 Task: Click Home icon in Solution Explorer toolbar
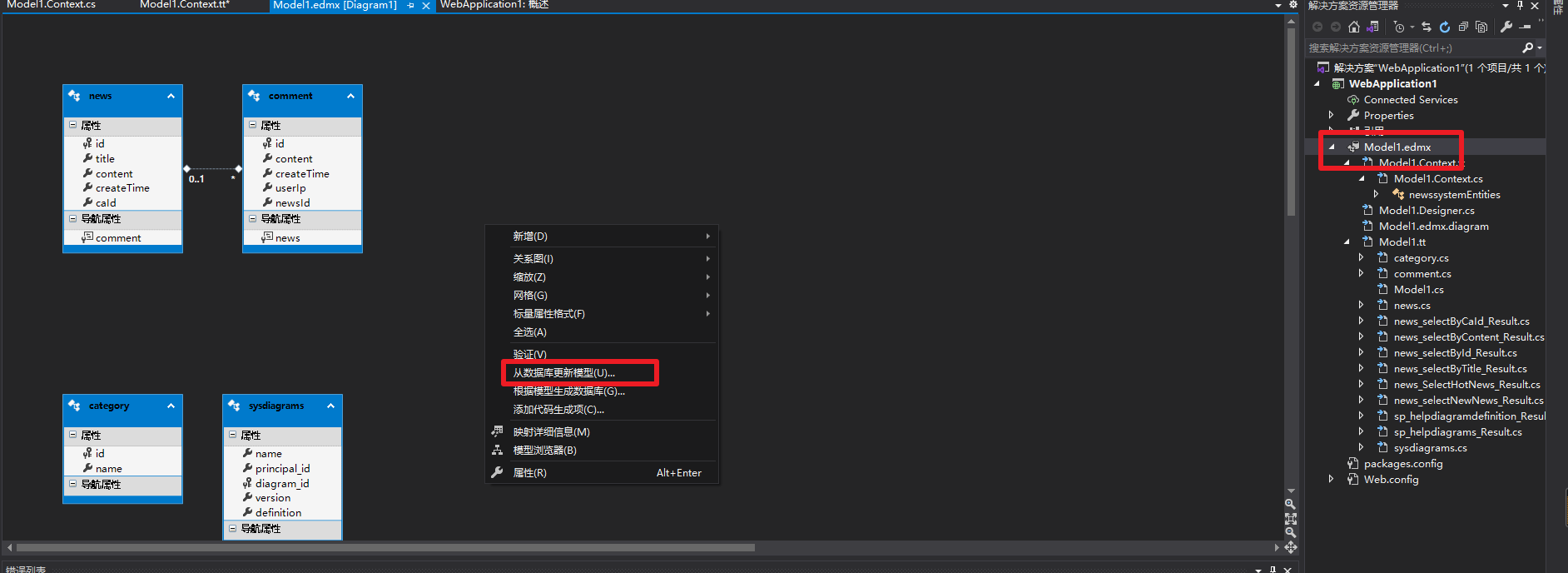(x=1354, y=27)
